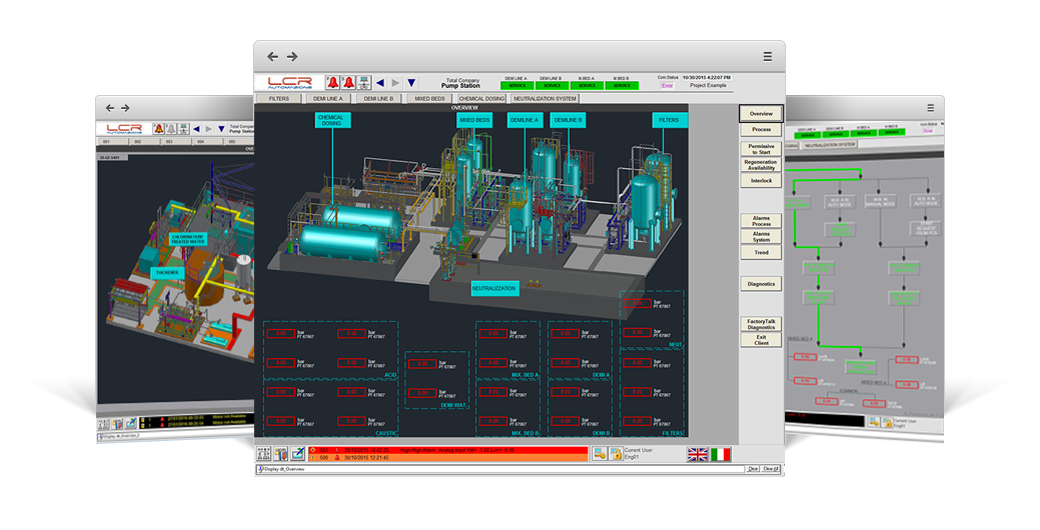Click the first red alarm bell icon in center window
This screenshot has width=1040, height=530.
click(x=332, y=83)
